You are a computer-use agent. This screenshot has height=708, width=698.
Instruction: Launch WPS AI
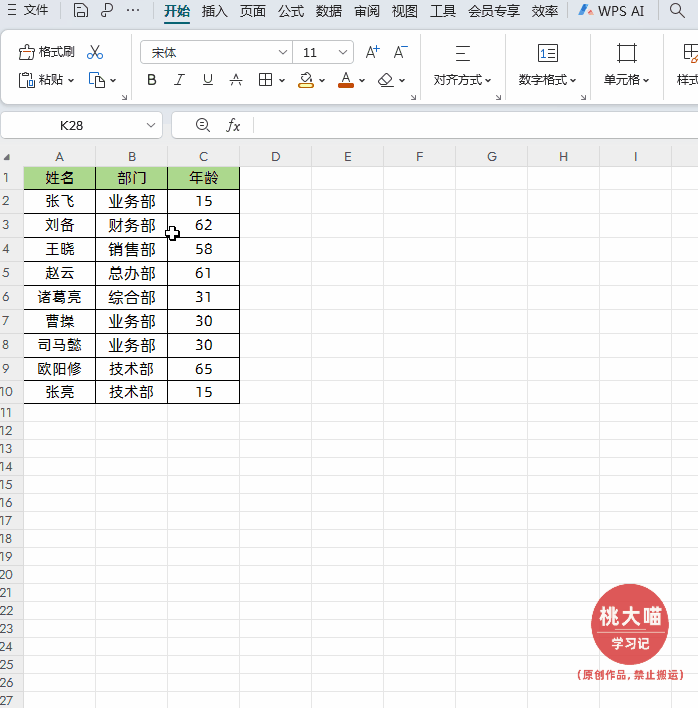[611, 11]
